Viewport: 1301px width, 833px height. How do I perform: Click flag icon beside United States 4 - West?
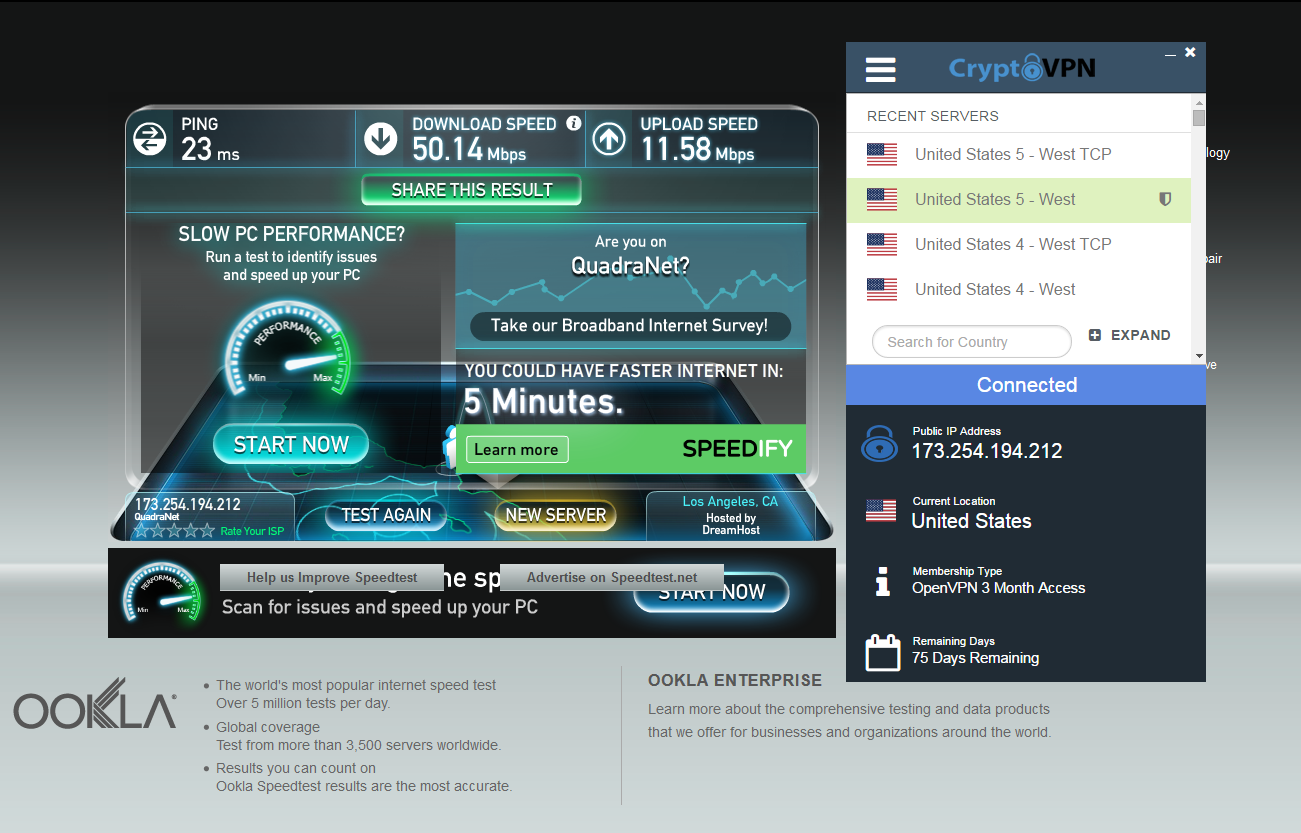(881, 289)
